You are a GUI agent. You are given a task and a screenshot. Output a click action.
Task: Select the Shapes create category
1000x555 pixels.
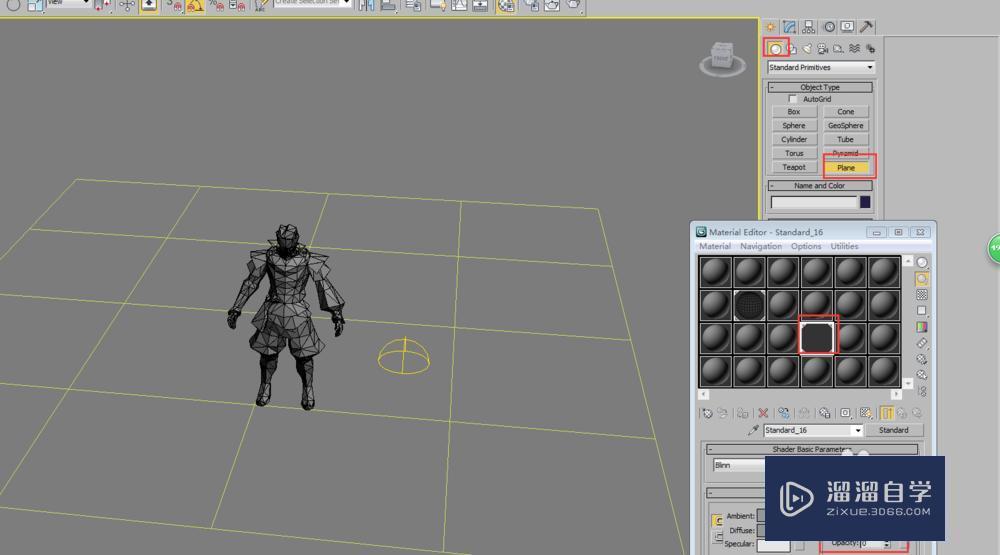pyautogui.click(x=791, y=48)
